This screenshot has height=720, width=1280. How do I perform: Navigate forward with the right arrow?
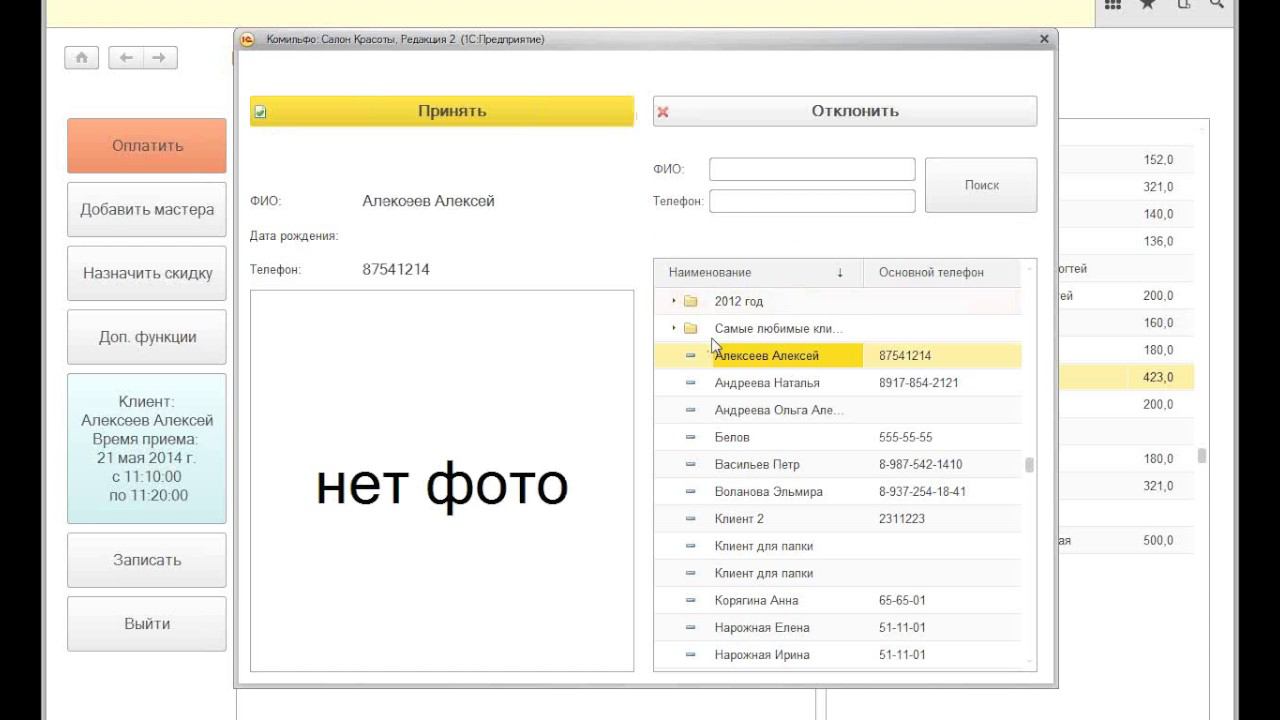[x=160, y=58]
